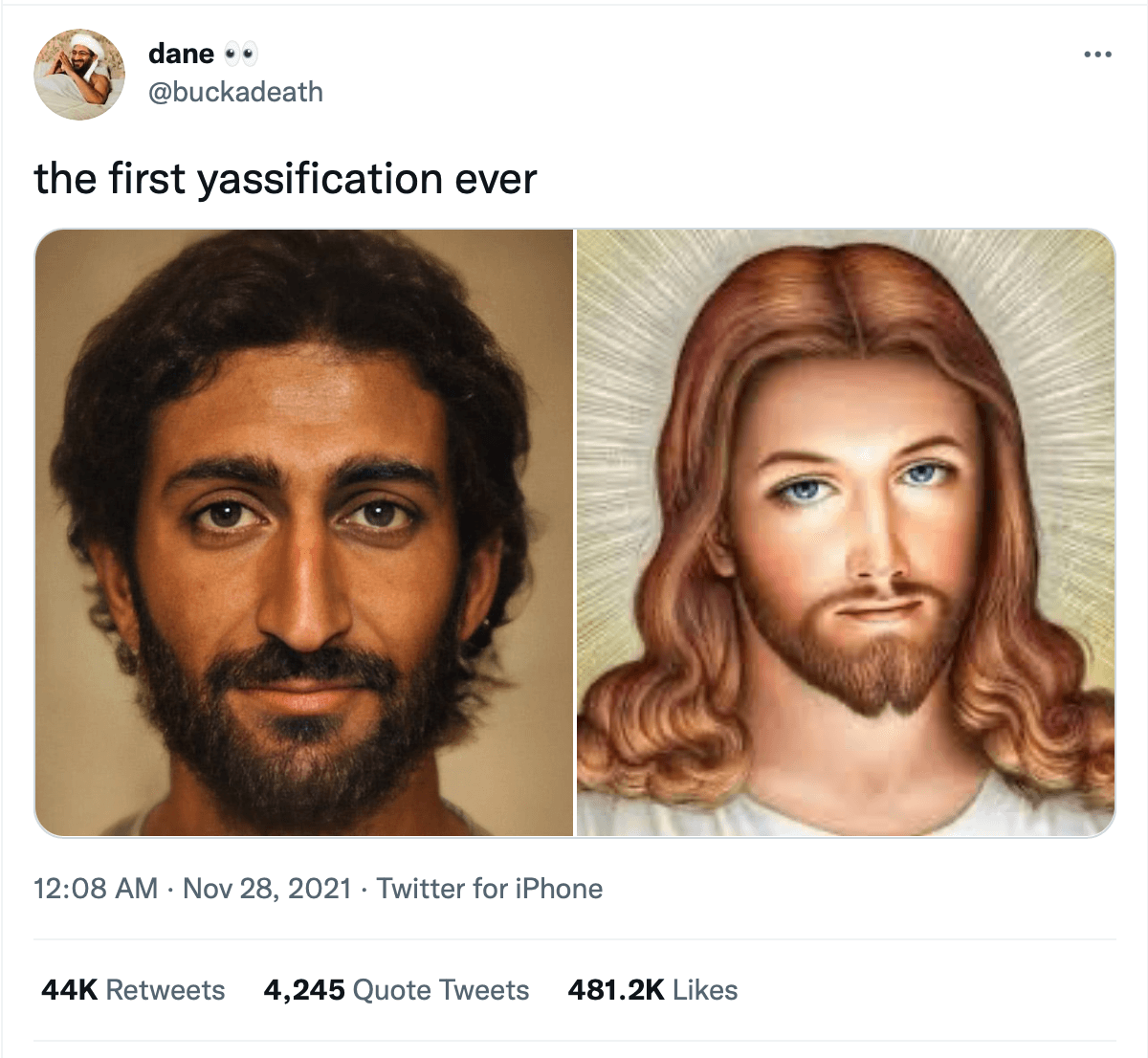Open the left dark-haired portrait image
Viewport: 1148px width, 1058px height.
[x=303, y=533]
